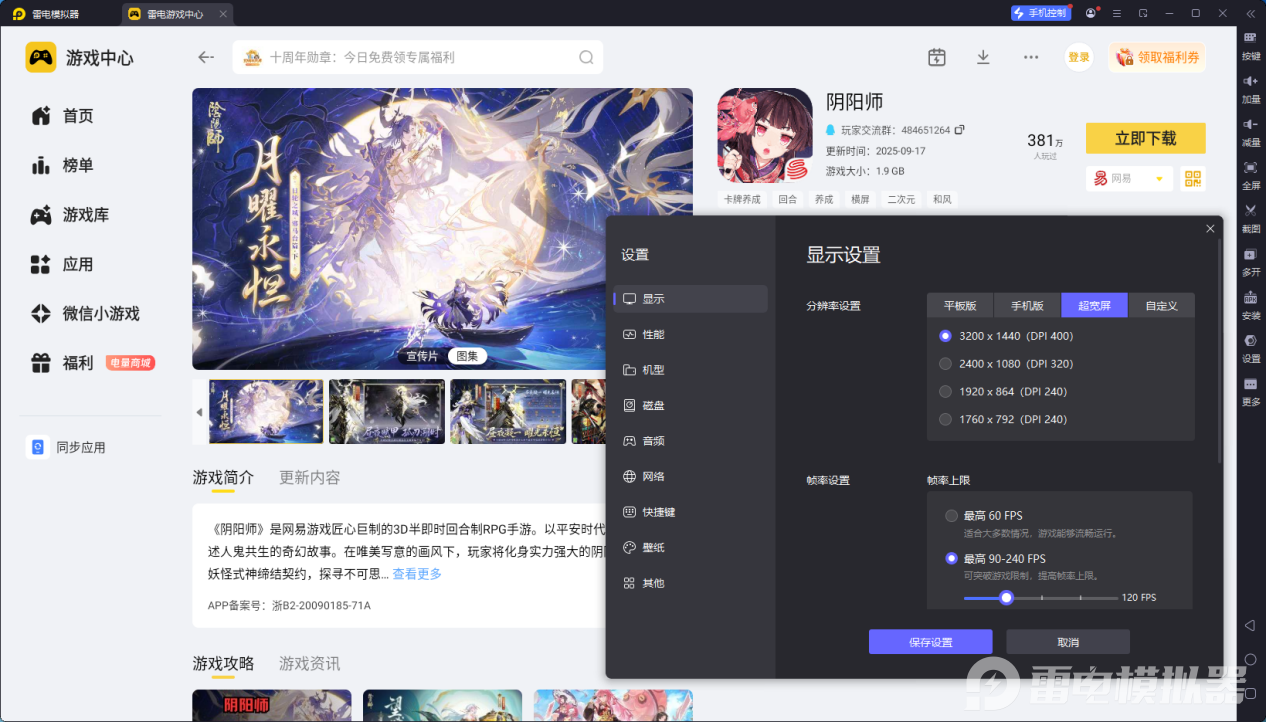Open 网络 network settings category

point(691,476)
